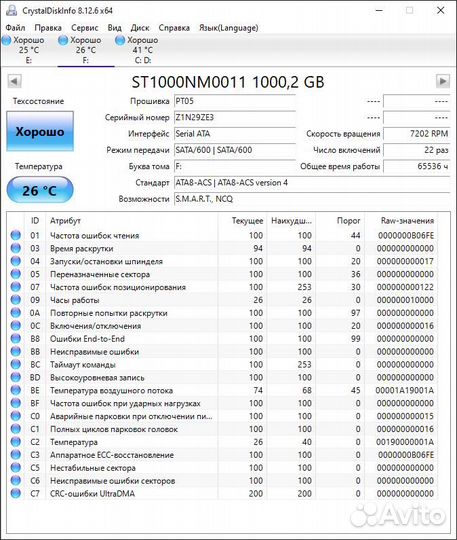
Task: Click status circle for Температура воздушного потока
Action: 15,390
